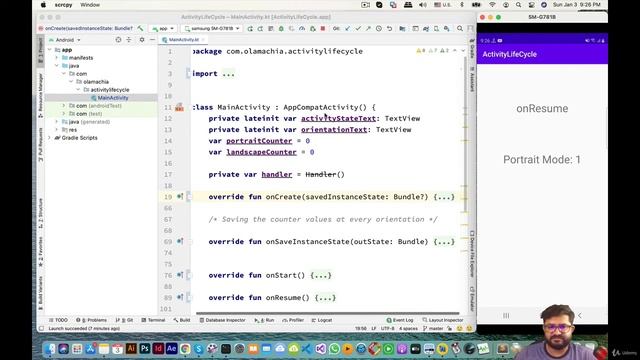Image resolution: width=640 pixels, height=360 pixels.
Task: Expand the manifests folder
Action: 57,58
